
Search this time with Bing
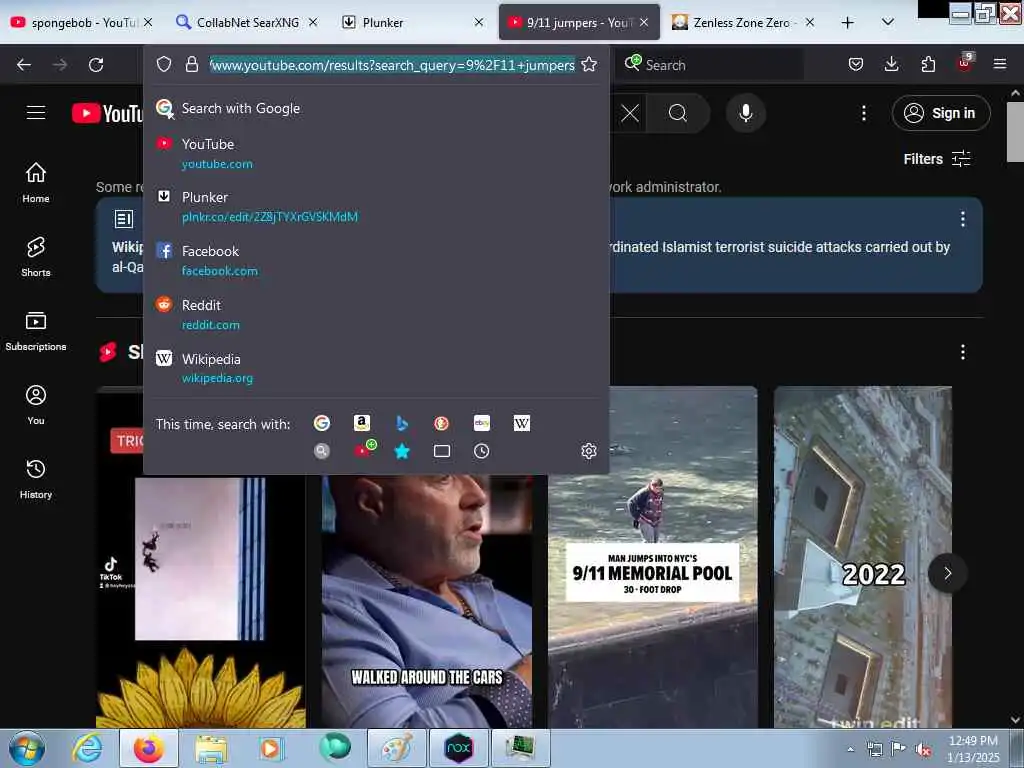[x=402, y=423]
